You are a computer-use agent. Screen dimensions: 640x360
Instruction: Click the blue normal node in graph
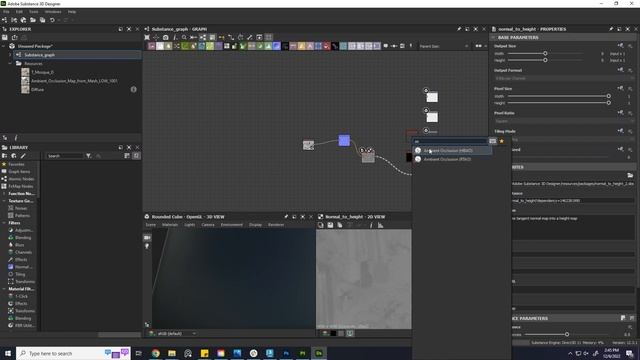344,140
